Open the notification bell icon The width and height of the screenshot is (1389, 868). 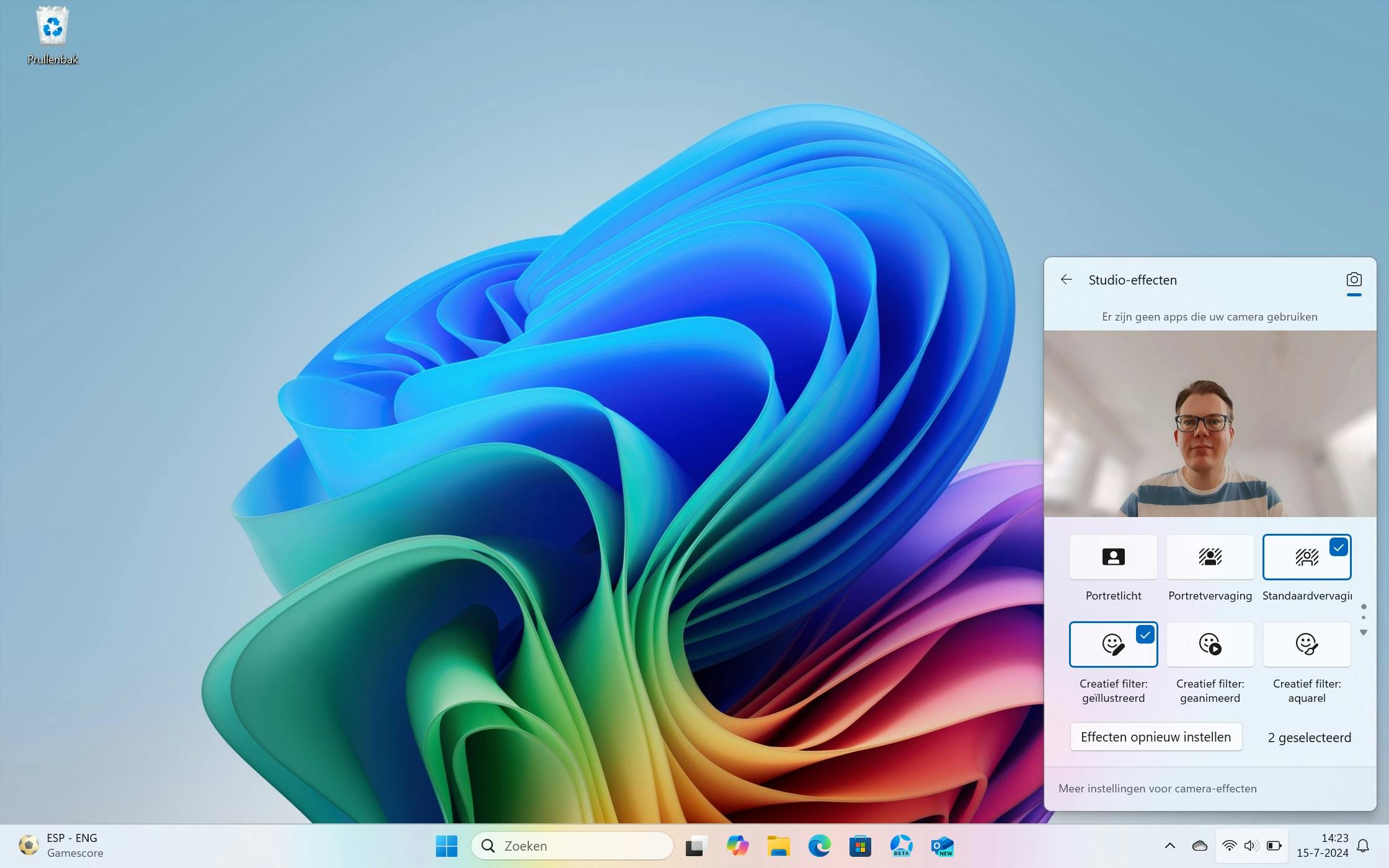1363,846
